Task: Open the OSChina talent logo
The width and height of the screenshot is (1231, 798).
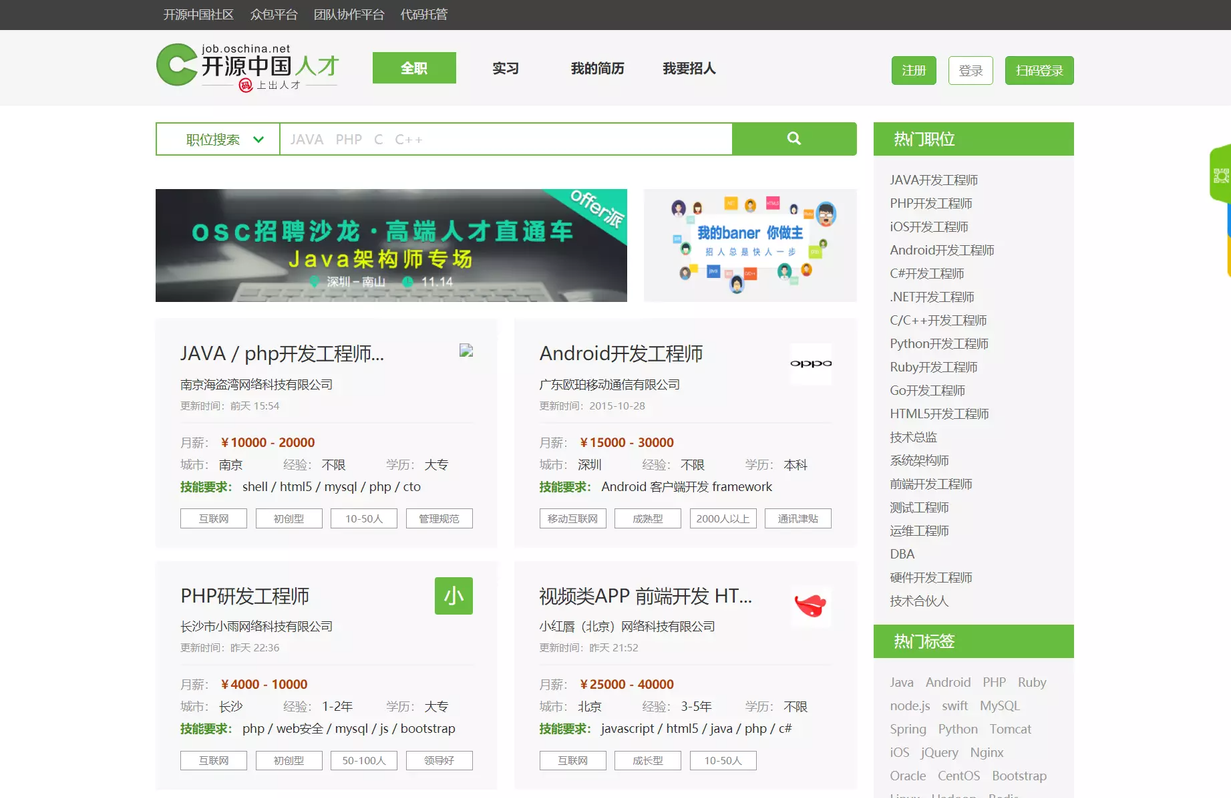Action: pyautogui.click(x=248, y=67)
